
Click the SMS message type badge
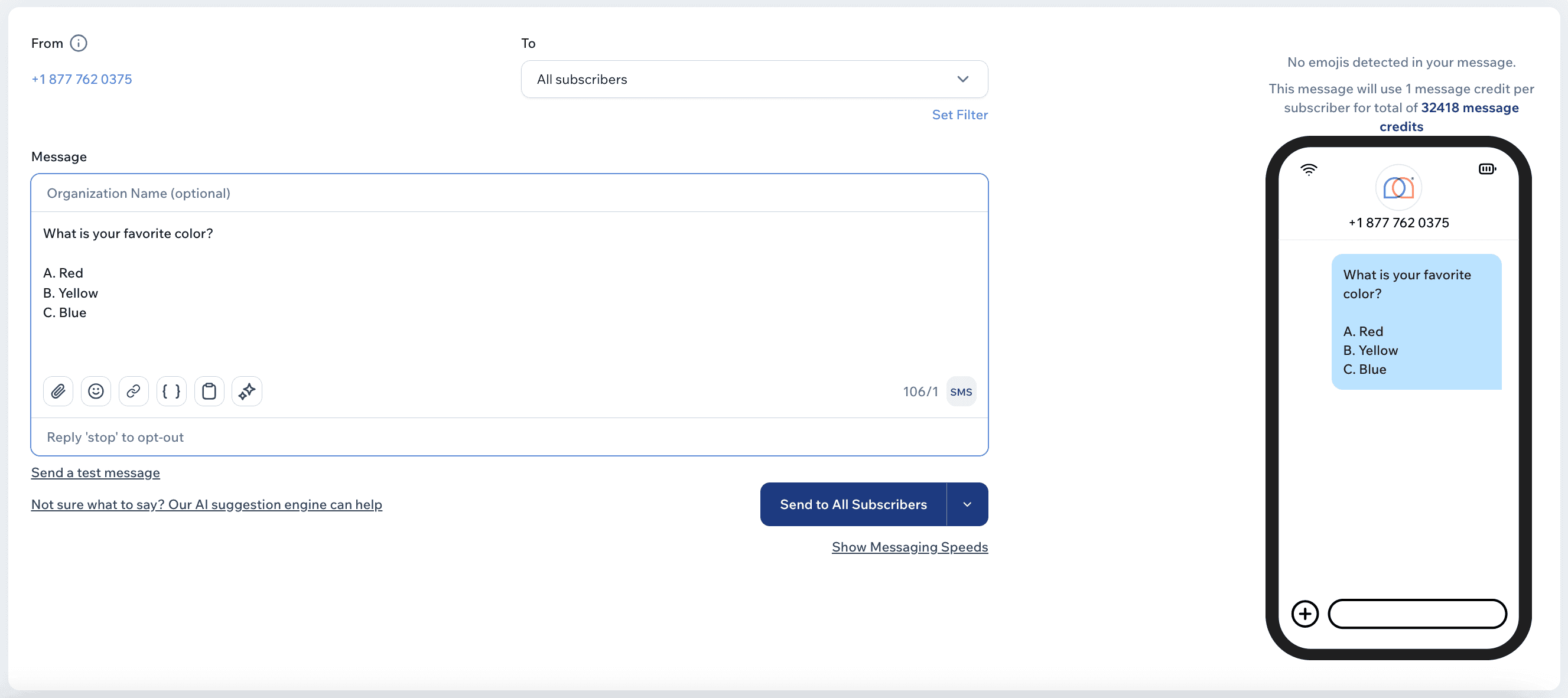point(962,392)
